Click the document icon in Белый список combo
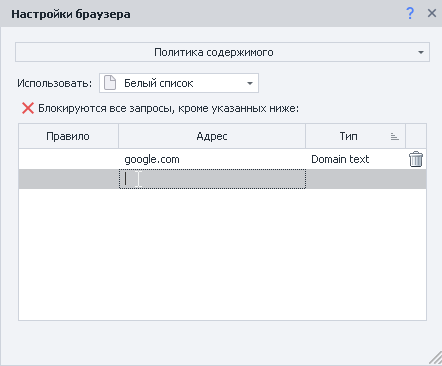Image resolution: width=442 pixels, height=366 pixels. click(x=110, y=83)
